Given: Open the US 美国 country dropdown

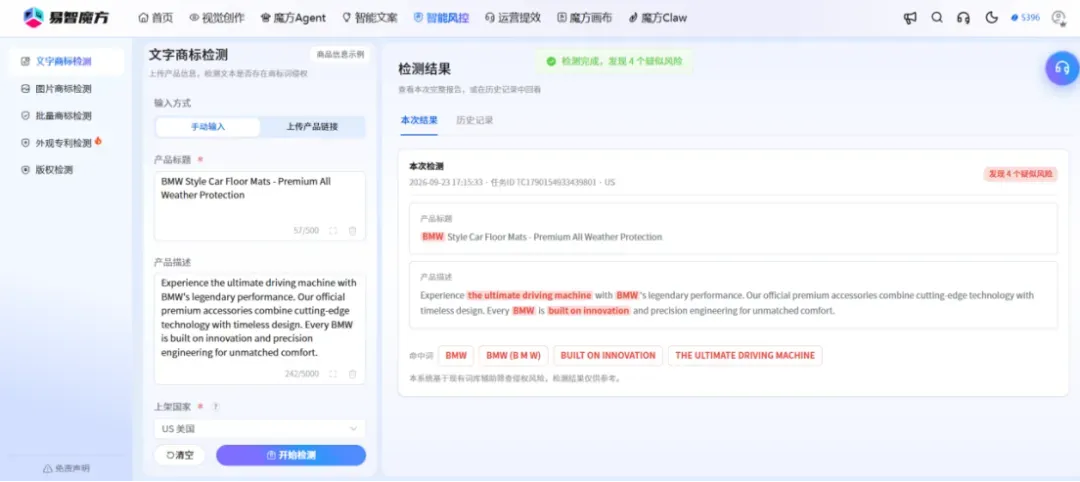Looking at the screenshot, I should coord(260,428).
